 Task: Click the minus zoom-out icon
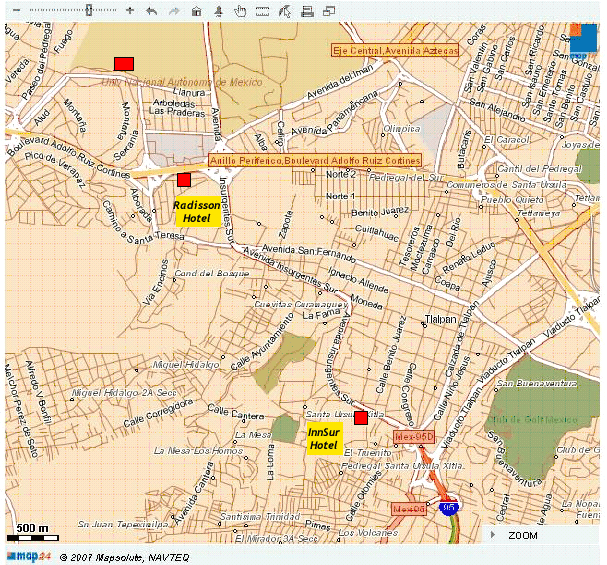16,10
